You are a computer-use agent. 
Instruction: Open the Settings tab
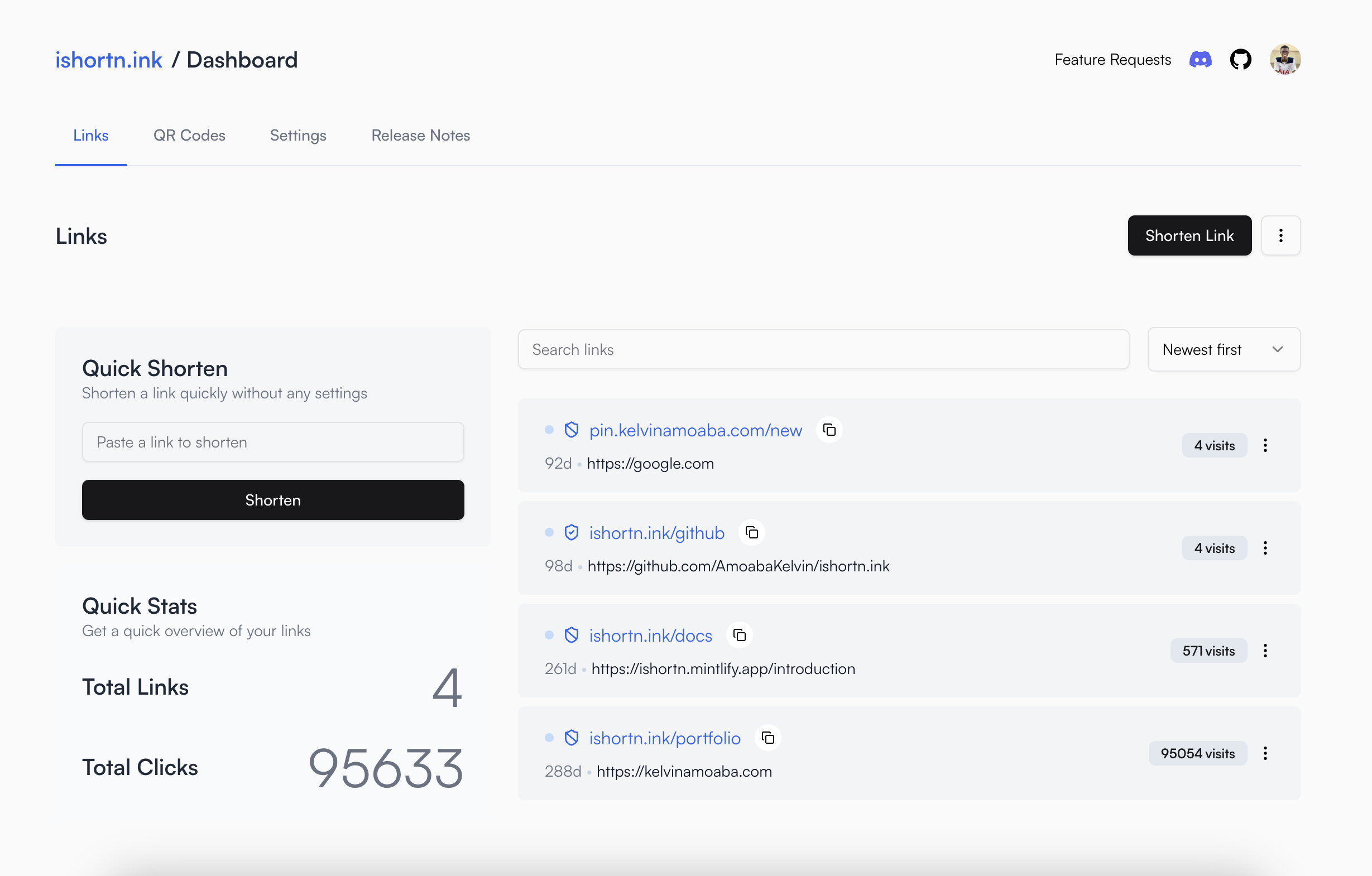[x=298, y=135]
